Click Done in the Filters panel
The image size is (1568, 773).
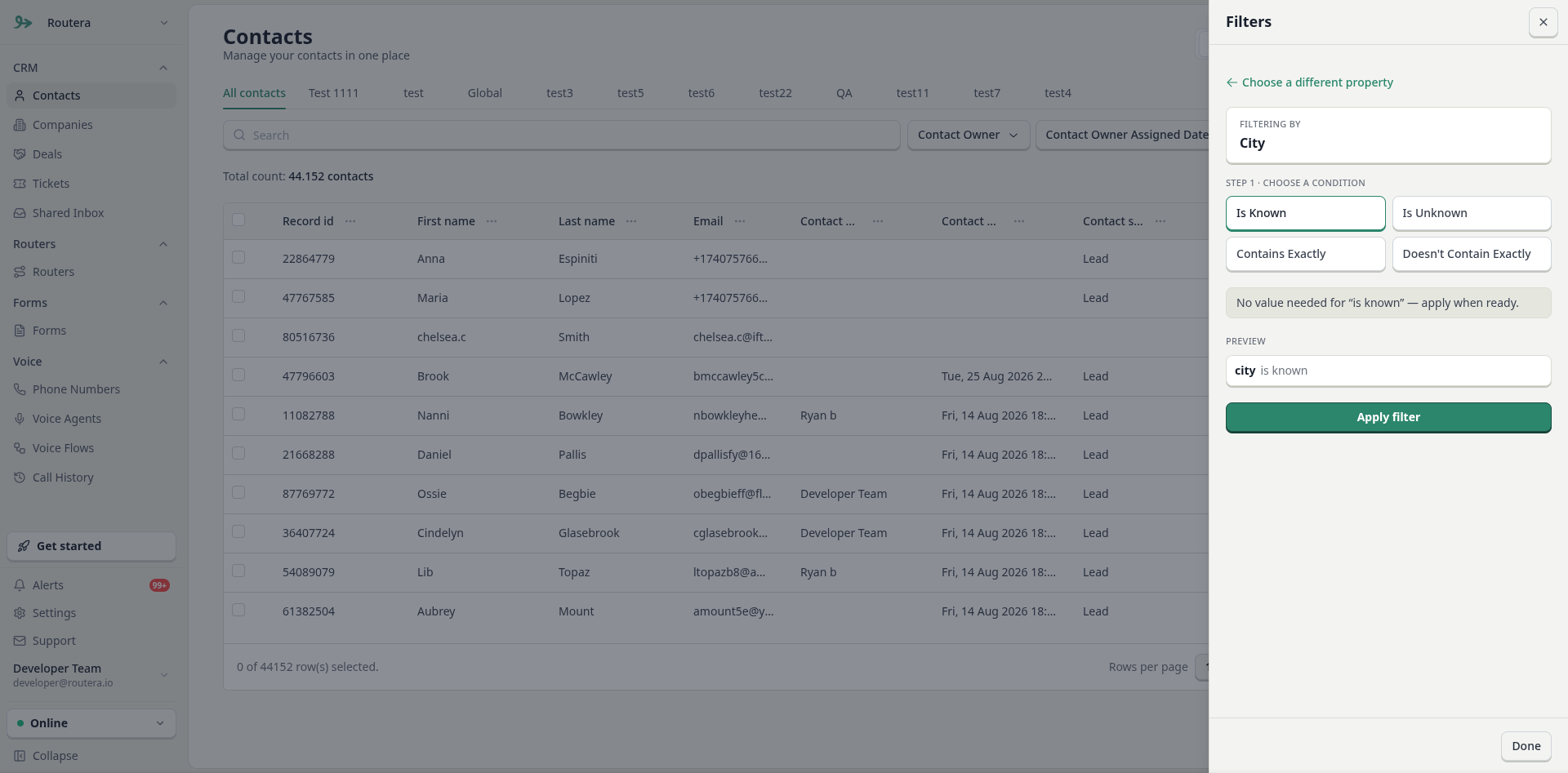(1526, 746)
